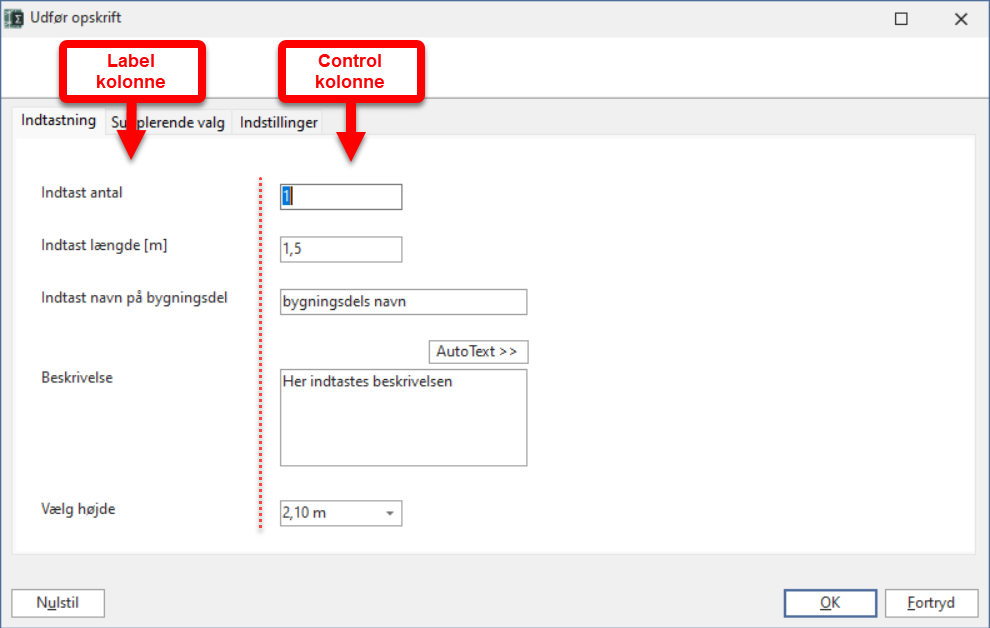Click the Udfør opskrift app icon in title bar
This screenshot has height=628, width=990.
[x=13, y=18]
